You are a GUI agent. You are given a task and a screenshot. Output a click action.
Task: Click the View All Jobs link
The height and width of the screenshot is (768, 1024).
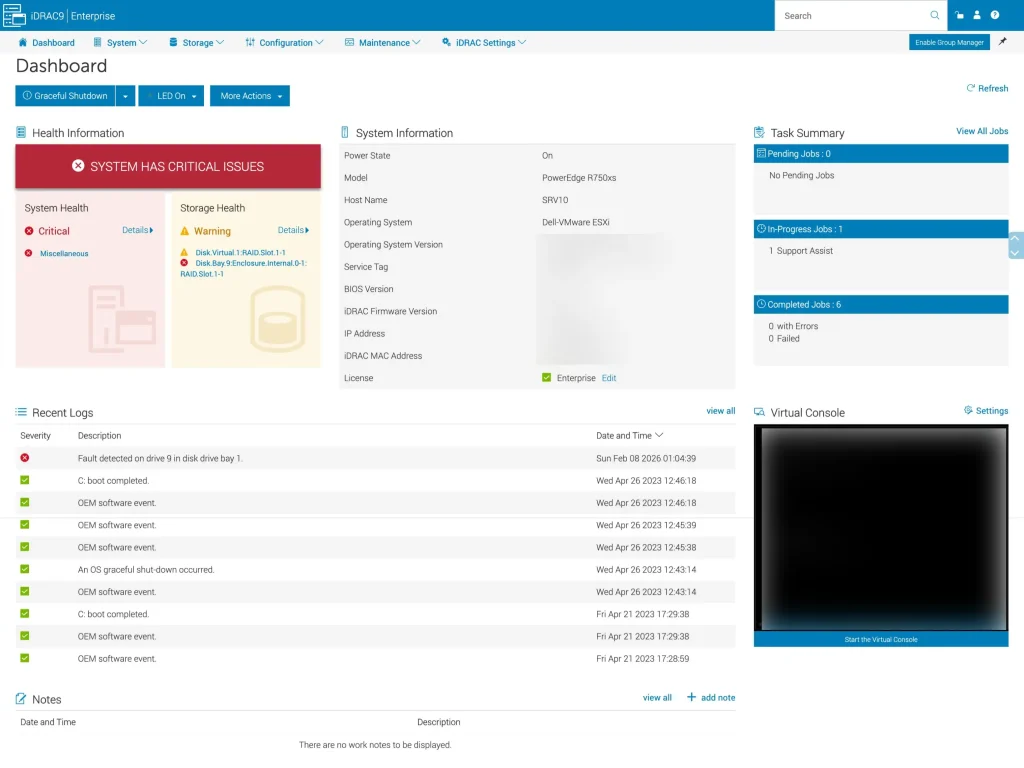984,131
